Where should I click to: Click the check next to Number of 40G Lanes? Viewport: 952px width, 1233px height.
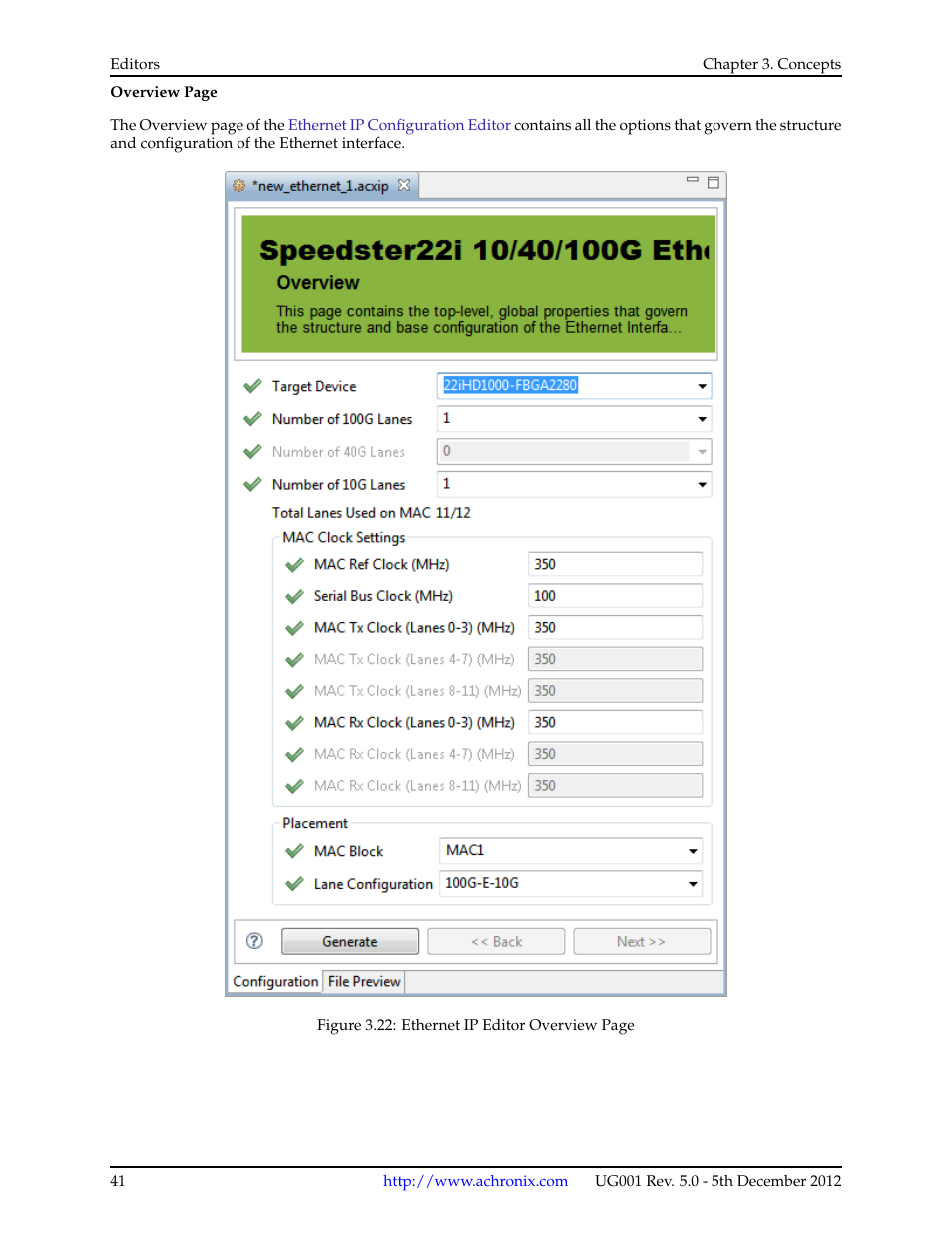point(252,452)
